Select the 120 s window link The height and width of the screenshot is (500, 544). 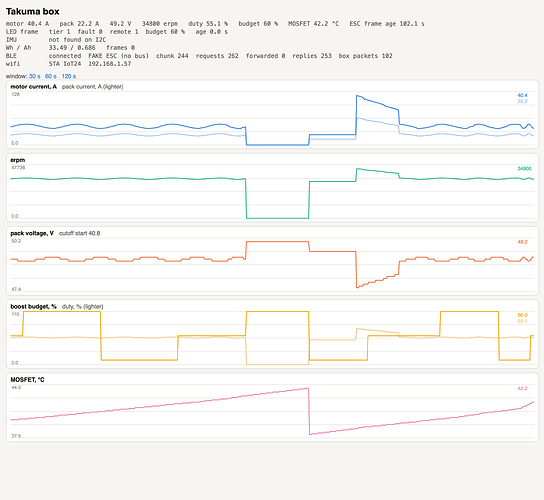69,76
